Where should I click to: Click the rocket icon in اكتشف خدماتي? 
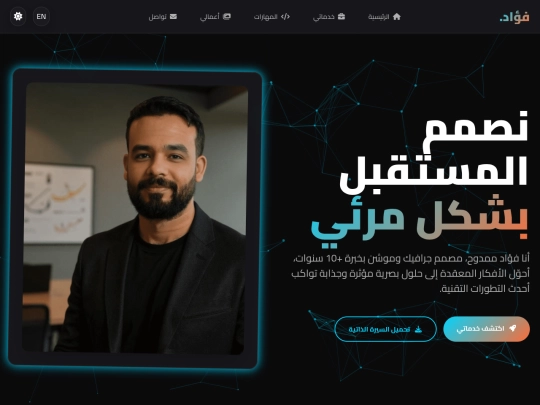pos(512,328)
